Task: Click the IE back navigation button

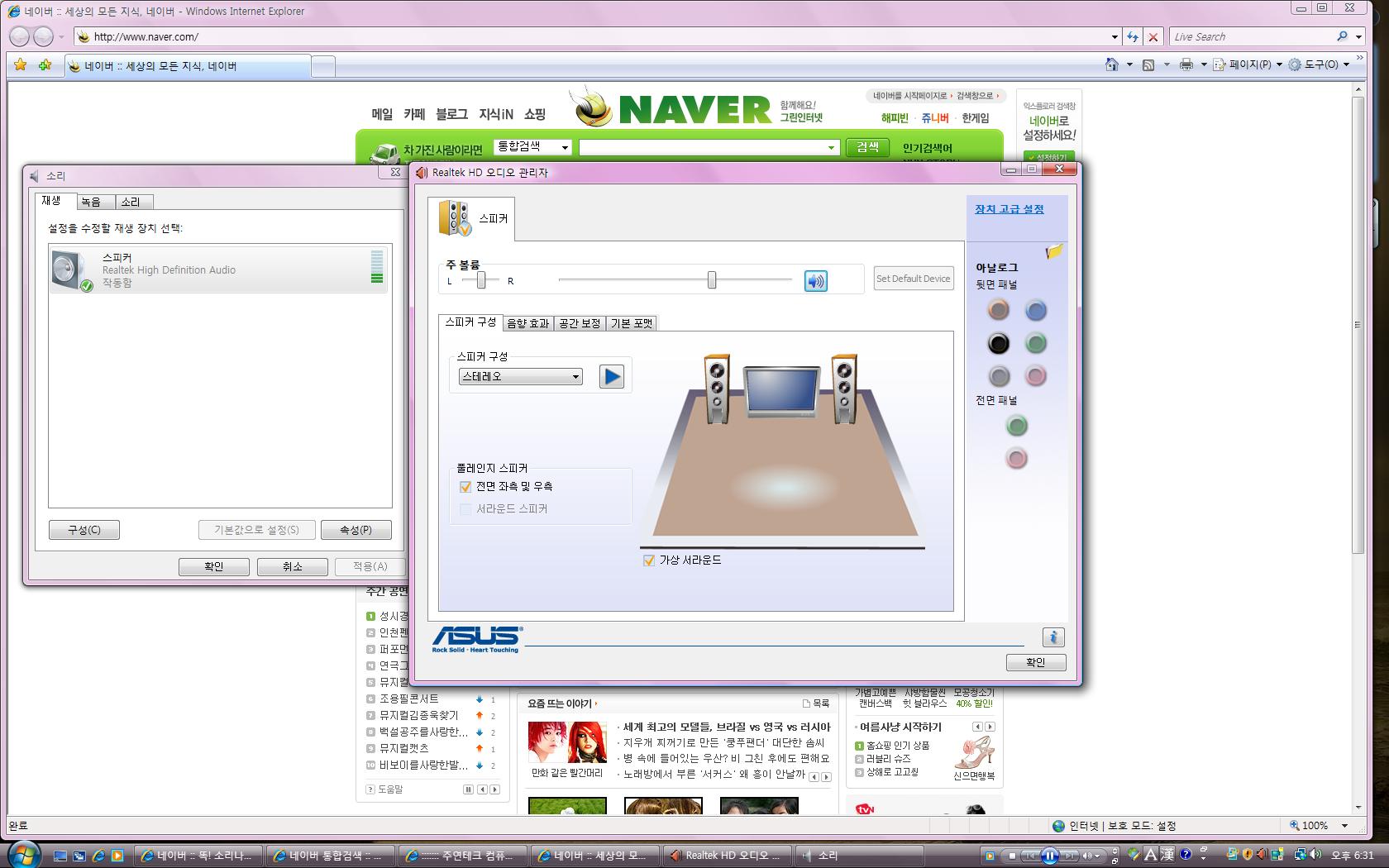Action: (19, 36)
